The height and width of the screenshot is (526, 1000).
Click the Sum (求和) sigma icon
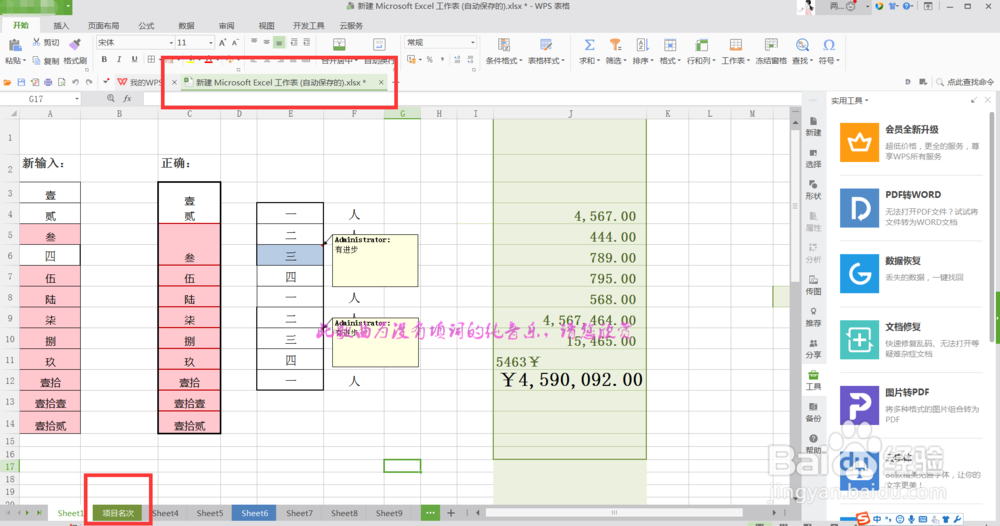pos(589,45)
